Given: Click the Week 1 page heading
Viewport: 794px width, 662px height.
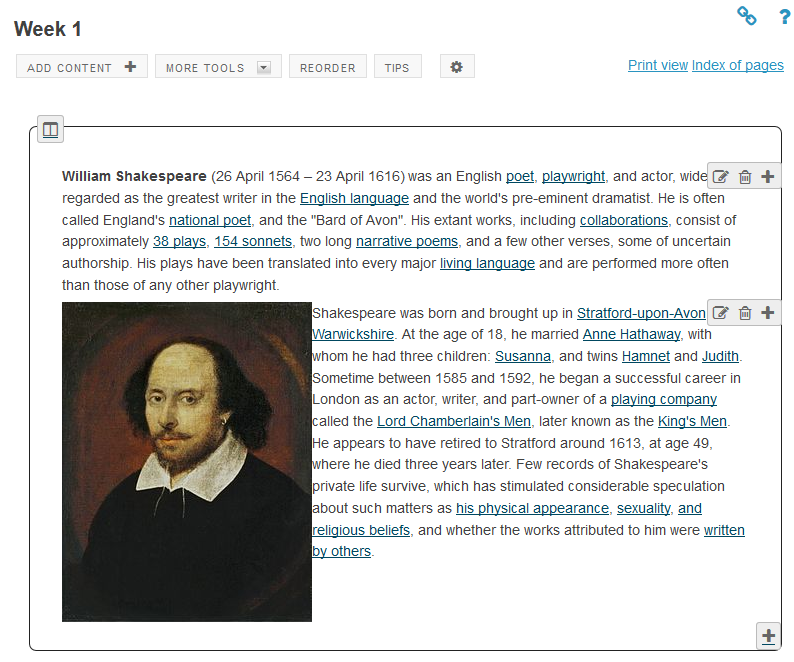Looking at the screenshot, I should point(48,29).
